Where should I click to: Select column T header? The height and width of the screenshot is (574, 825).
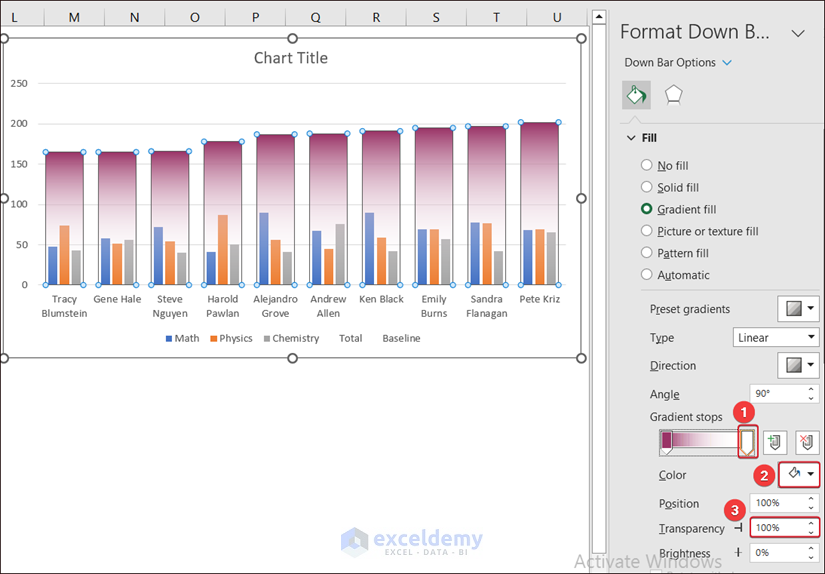tap(496, 17)
